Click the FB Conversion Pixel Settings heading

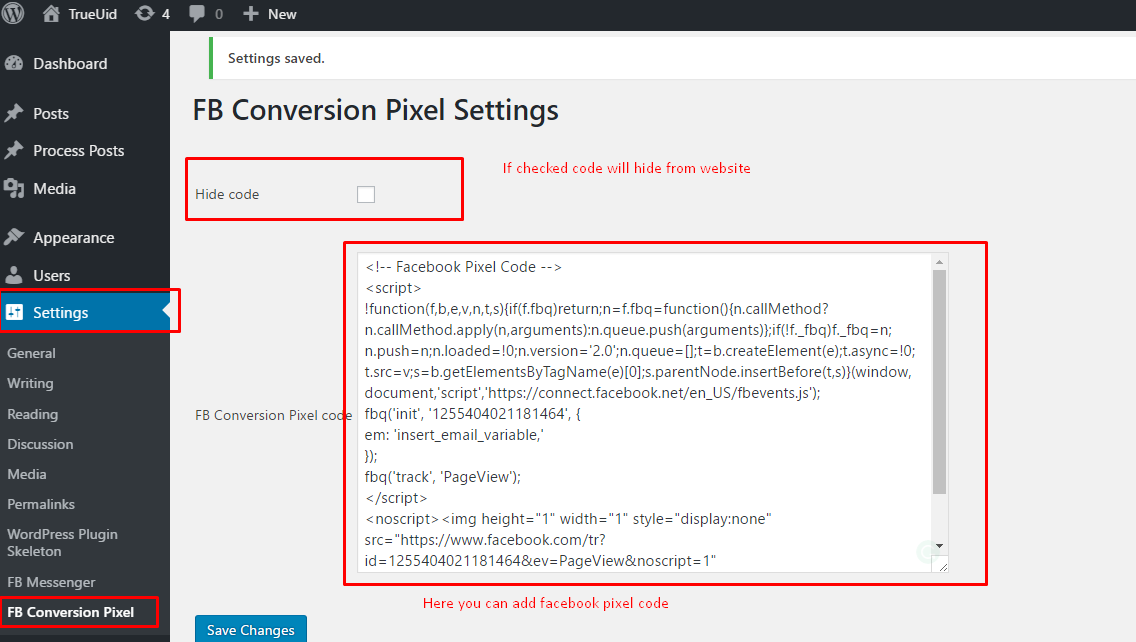[375, 110]
